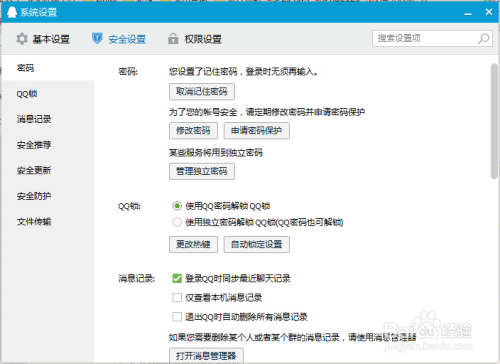The width and height of the screenshot is (500, 364).
Task: Open 文件传输 in the sidebar
Action: coord(48,222)
